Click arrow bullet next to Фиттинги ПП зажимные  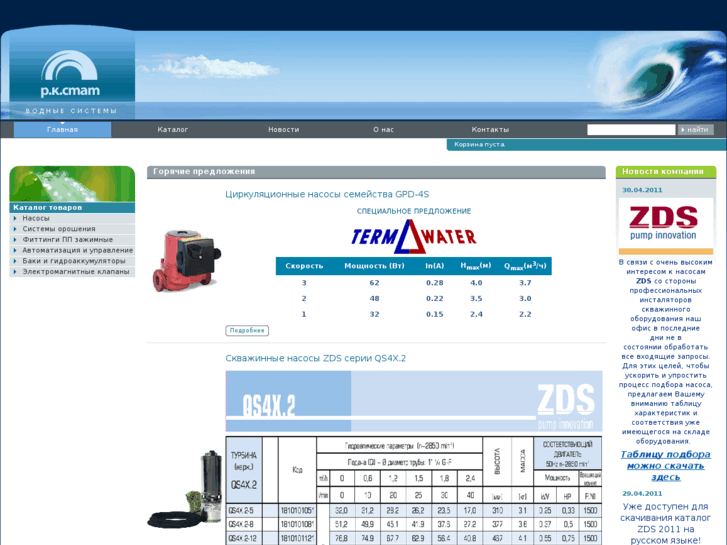click(15, 239)
